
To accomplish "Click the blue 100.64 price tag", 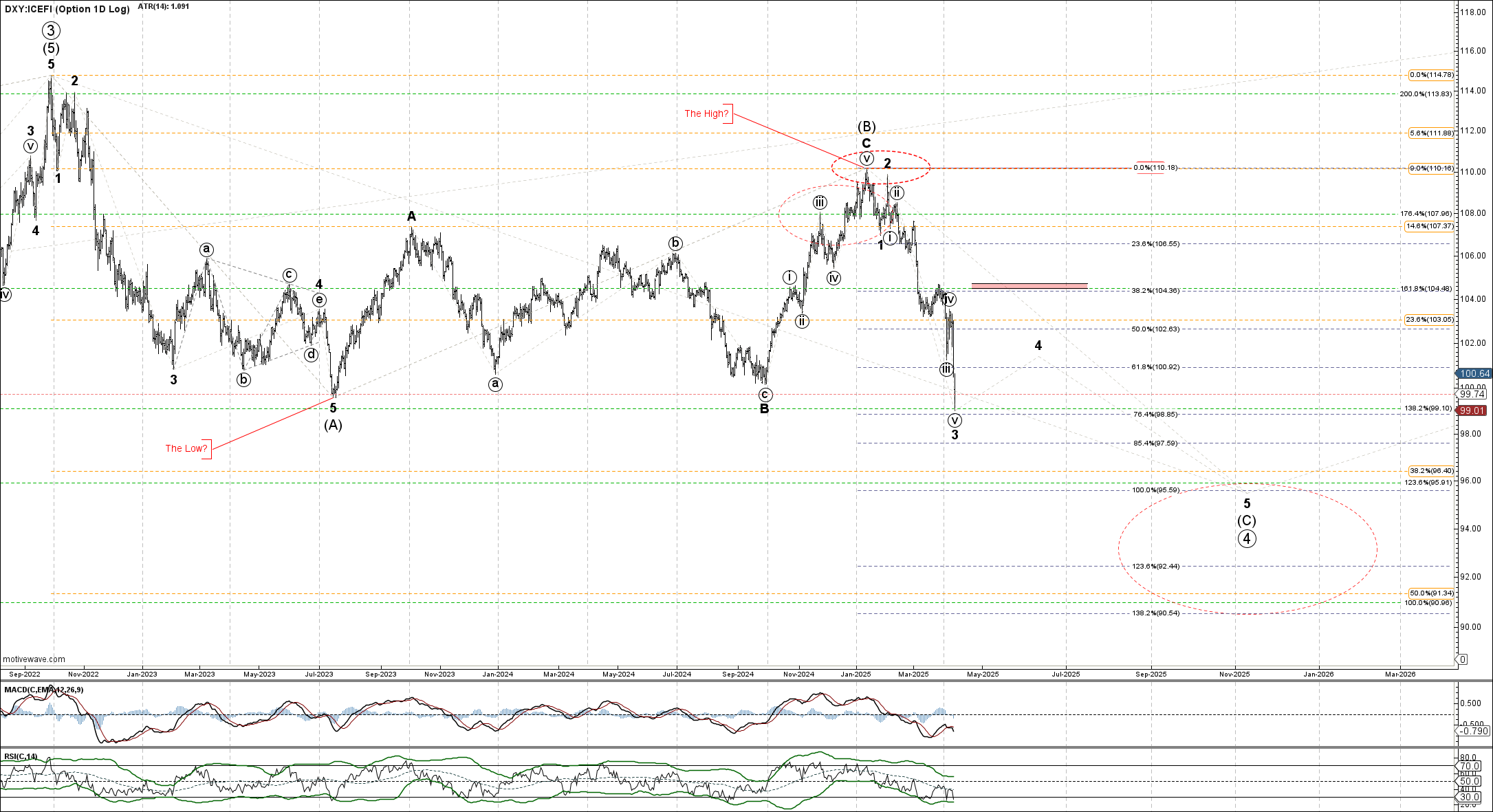I will click(x=1474, y=373).
